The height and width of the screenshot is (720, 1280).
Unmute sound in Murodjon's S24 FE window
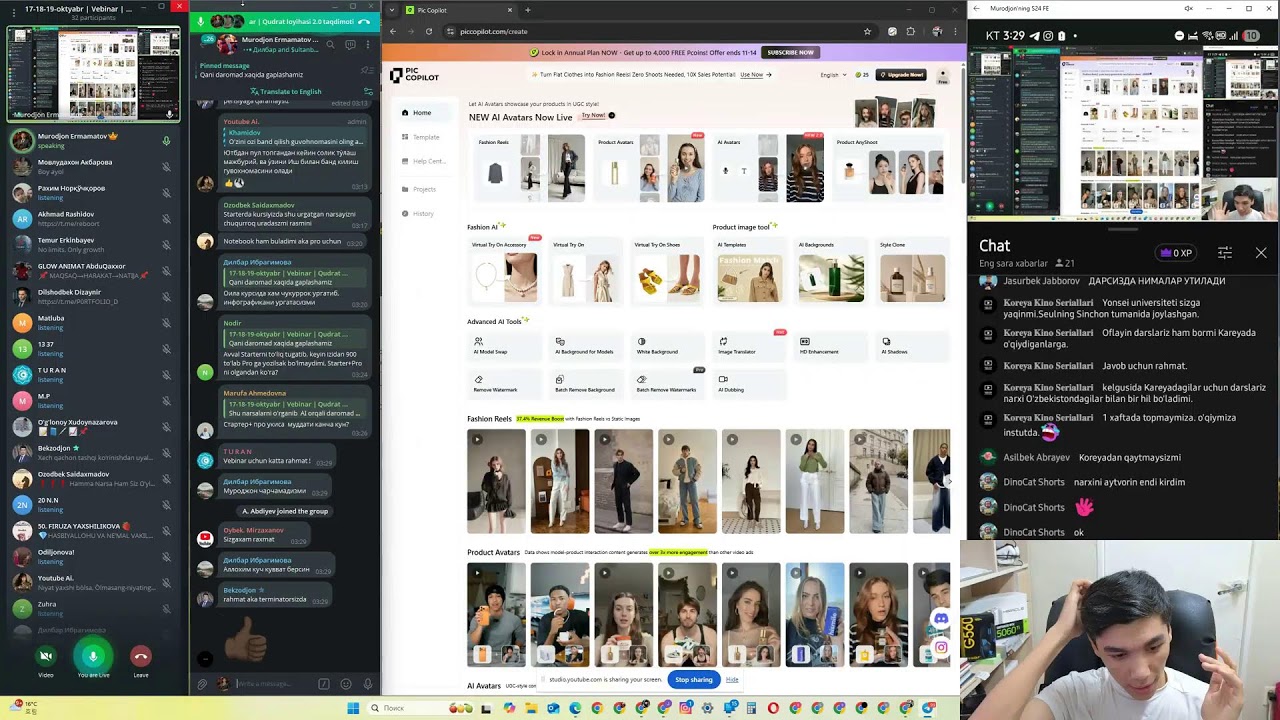1188,8
